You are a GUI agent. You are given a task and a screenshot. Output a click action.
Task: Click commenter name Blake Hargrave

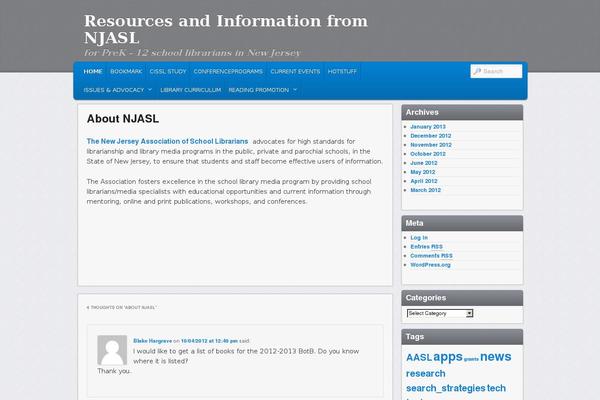point(152,341)
